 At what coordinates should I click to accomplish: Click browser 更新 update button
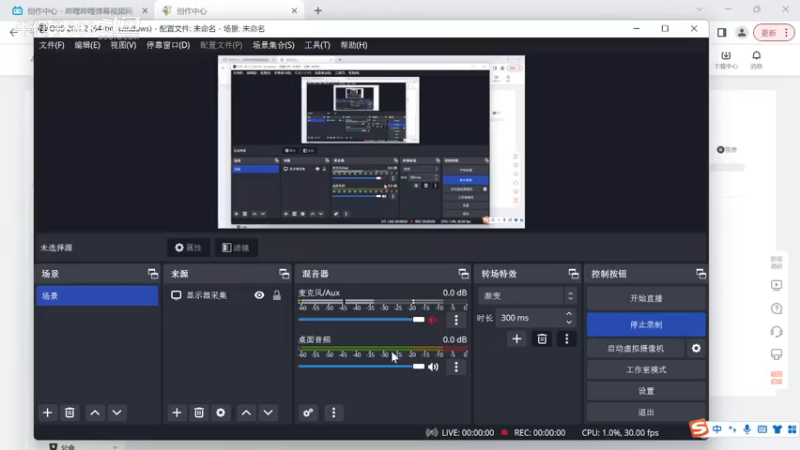(x=768, y=33)
